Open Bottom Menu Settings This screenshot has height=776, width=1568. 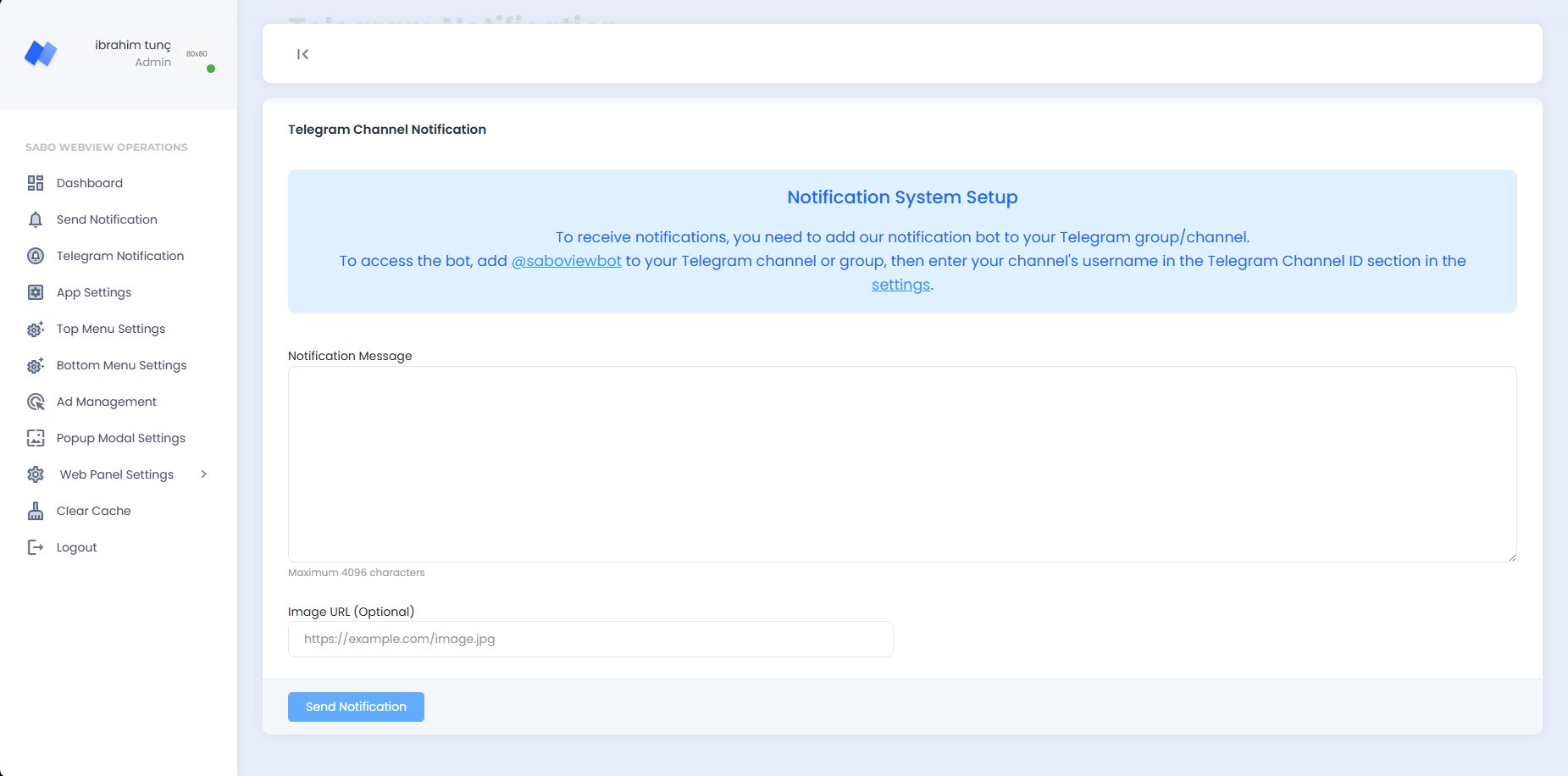(121, 365)
